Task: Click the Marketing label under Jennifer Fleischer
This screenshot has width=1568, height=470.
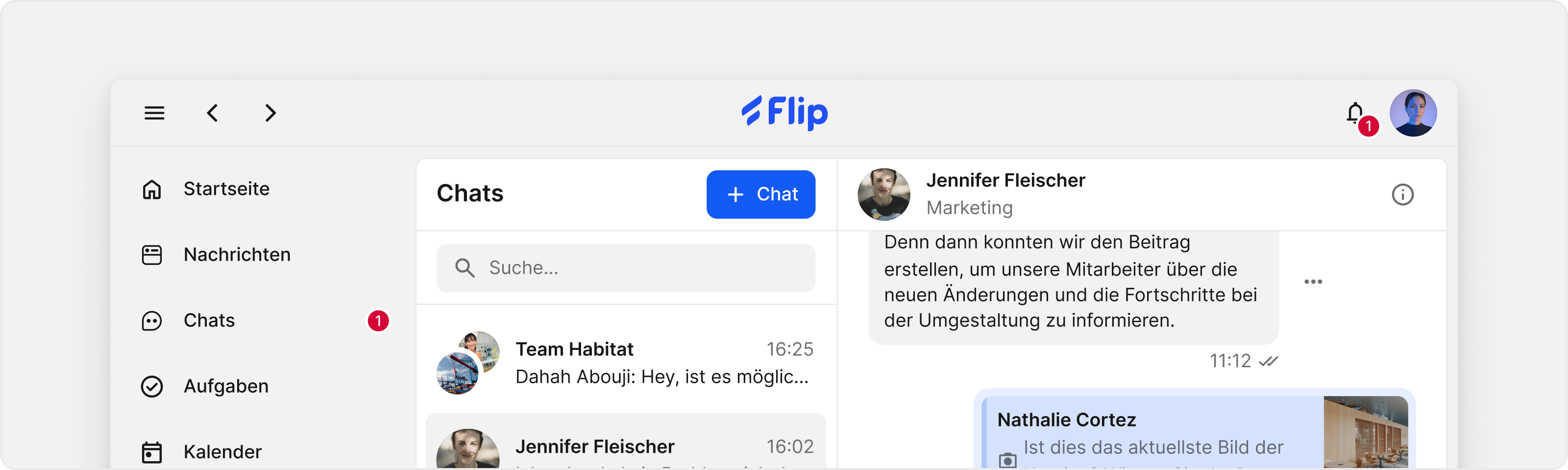Action: pyautogui.click(x=970, y=208)
